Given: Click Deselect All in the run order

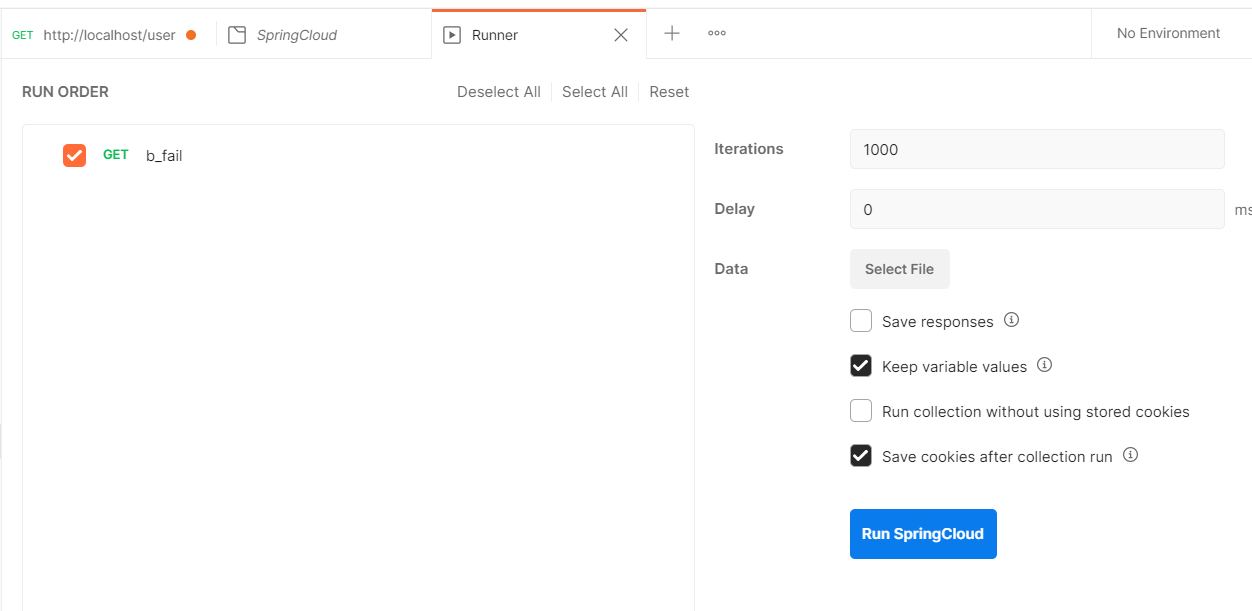Looking at the screenshot, I should click(x=499, y=92).
